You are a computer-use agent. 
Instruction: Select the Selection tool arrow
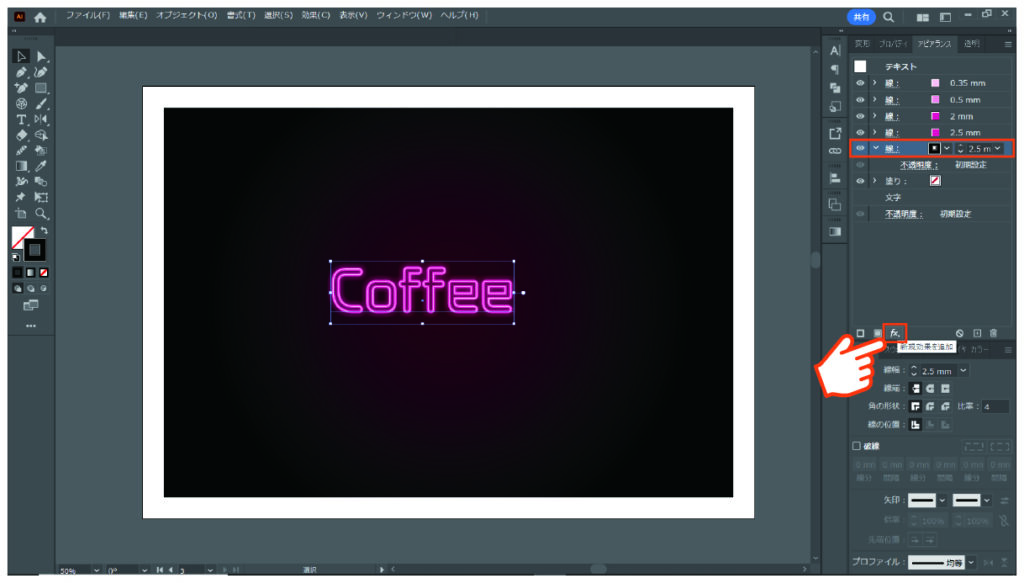pyautogui.click(x=21, y=57)
